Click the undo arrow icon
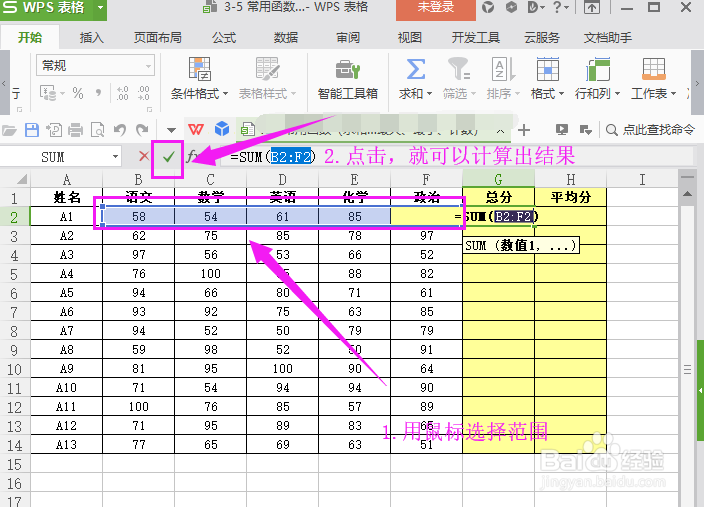Viewport: 704px width, 507px height. click(x=119, y=130)
